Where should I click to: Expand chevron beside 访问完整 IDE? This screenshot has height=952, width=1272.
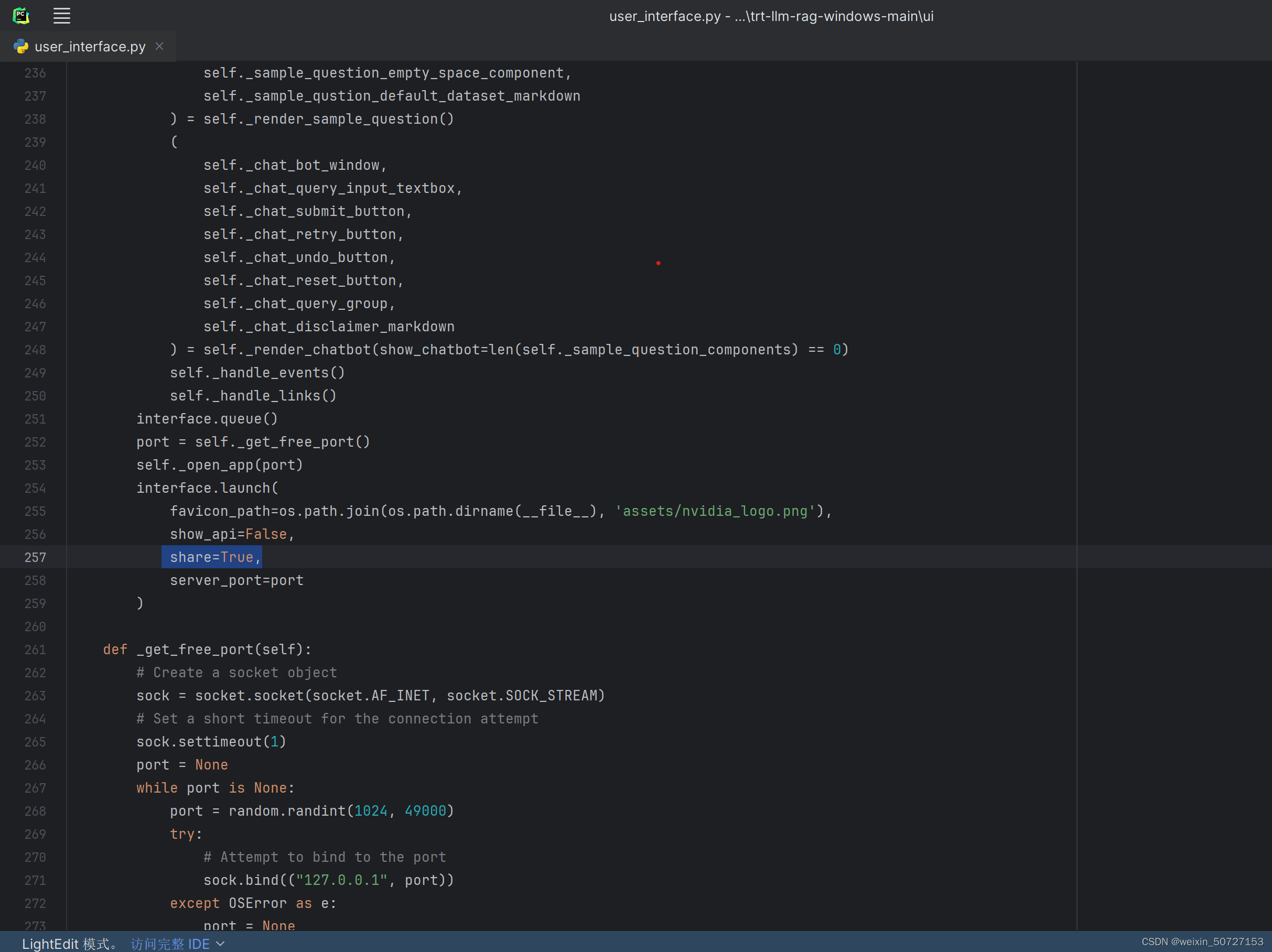click(x=220, y=944)
